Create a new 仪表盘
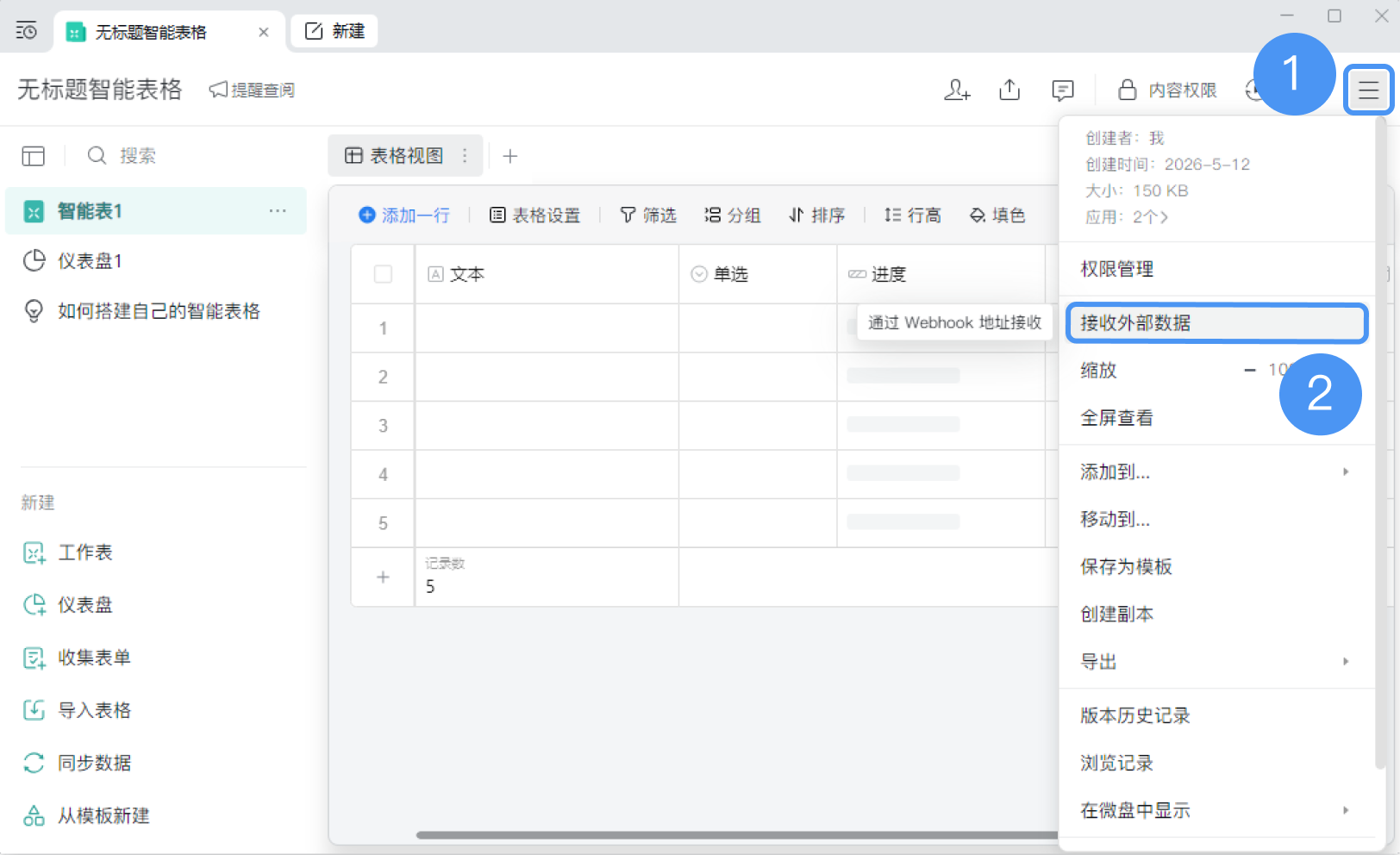This screenshot has height=855, width=1400. pos(68,605)
